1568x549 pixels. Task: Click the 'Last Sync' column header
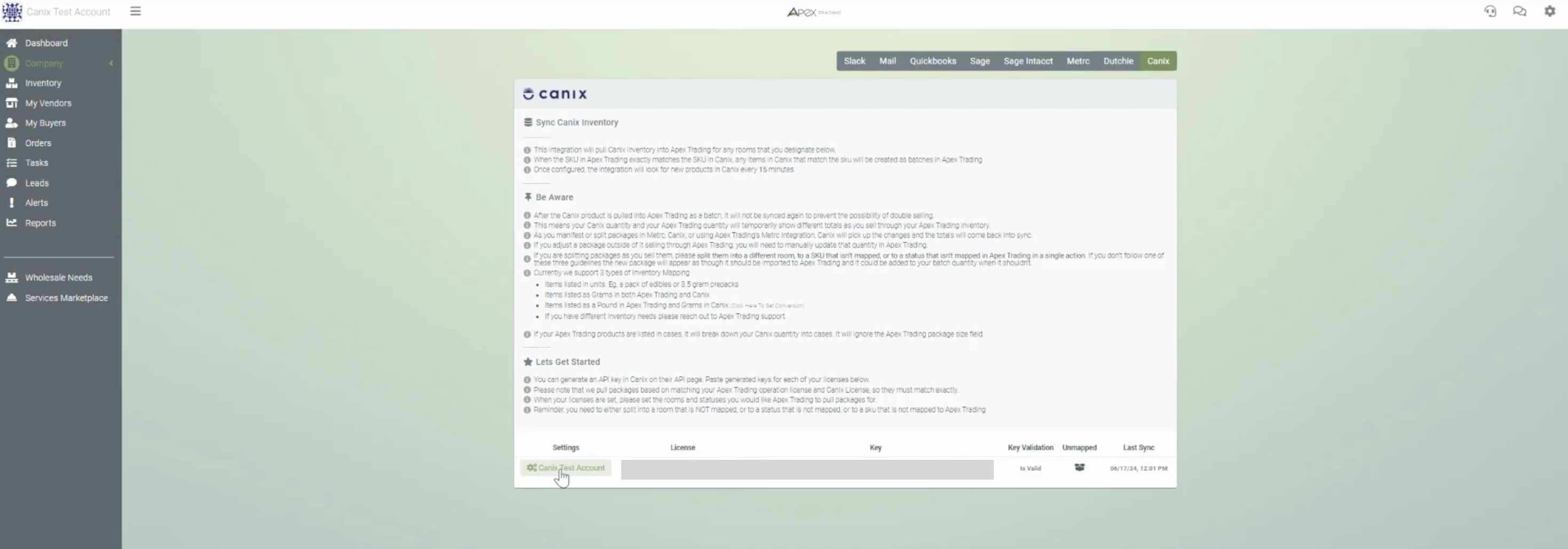1138,447
